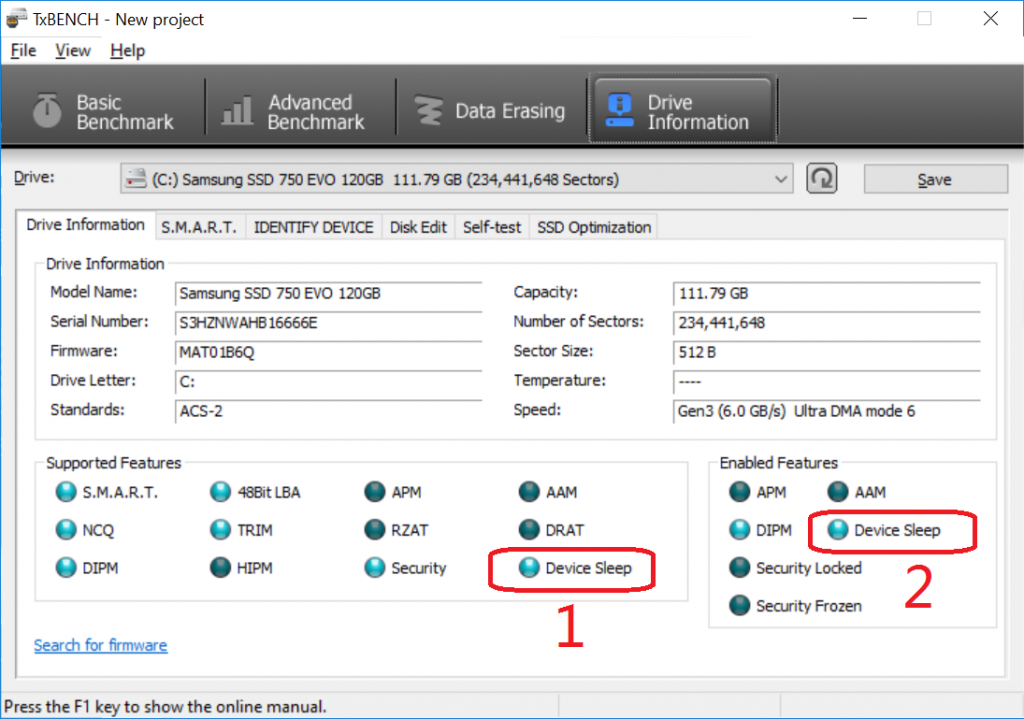This screenshot has height=719, width=1024.
Task: Click the Basic Benchmark stopwatch icon
Action: click(x=47, y=110)
